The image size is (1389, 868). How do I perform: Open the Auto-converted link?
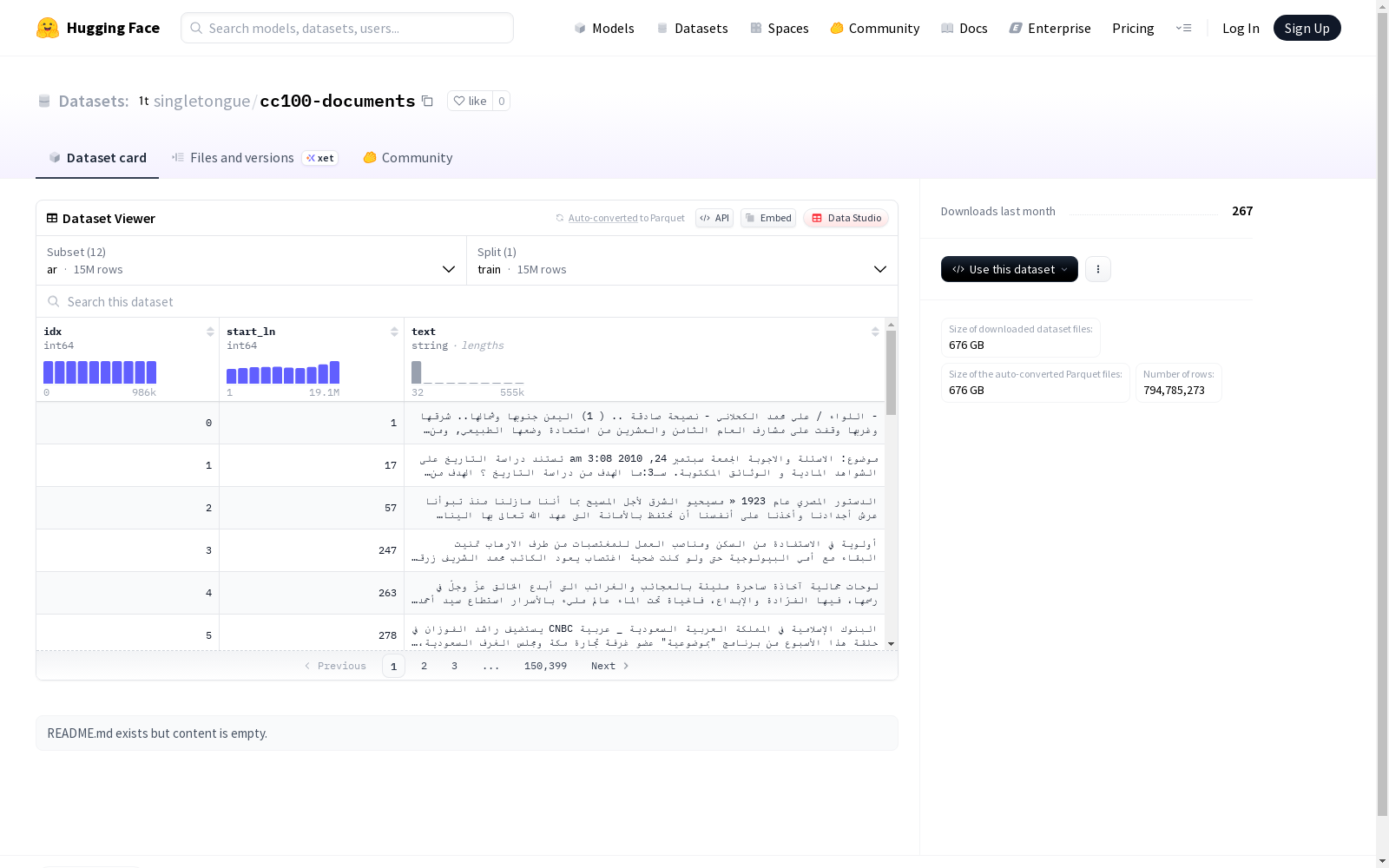click(602, 218)
